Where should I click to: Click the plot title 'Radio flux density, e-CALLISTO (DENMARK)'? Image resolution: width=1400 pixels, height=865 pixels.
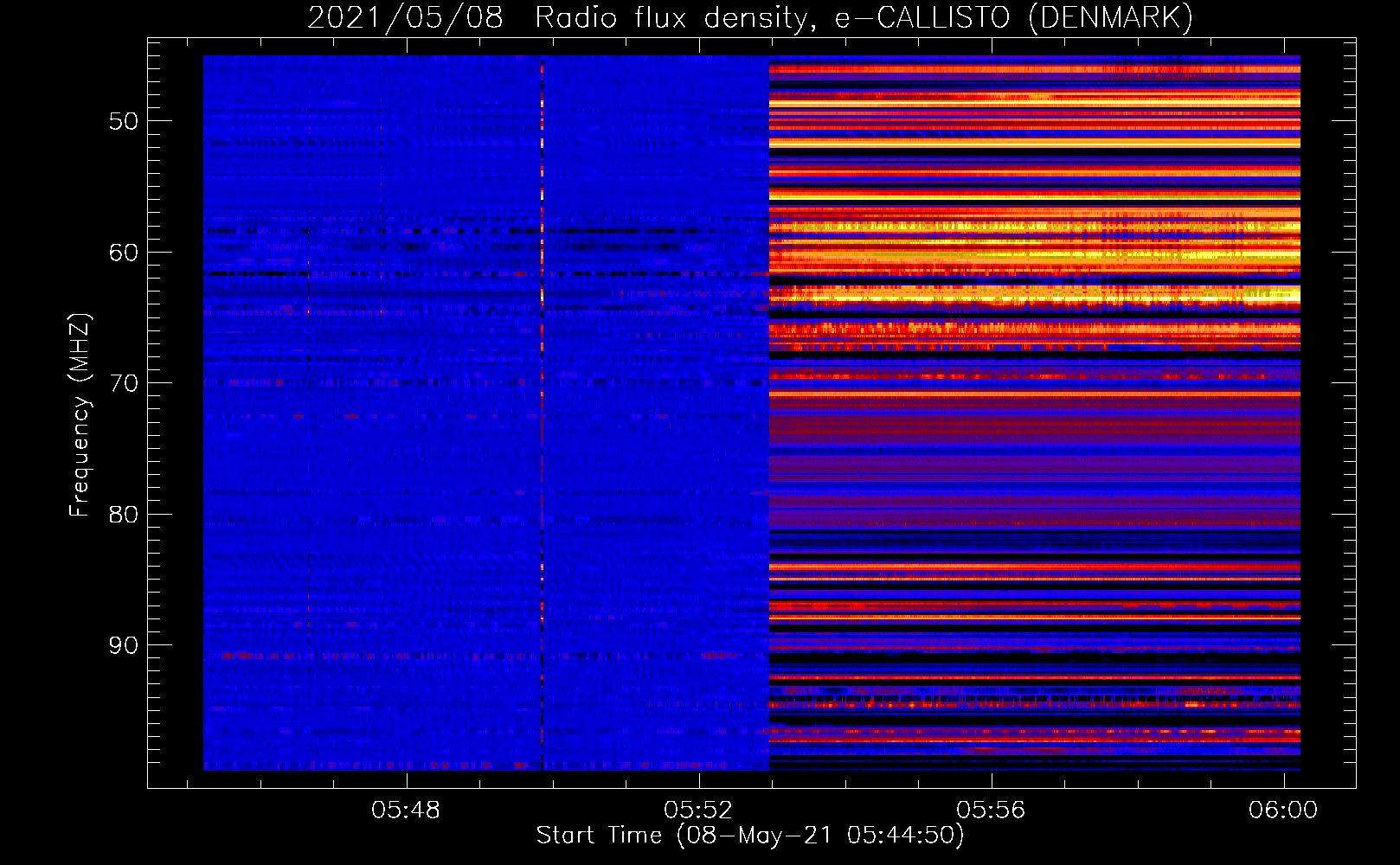(x=864, y=18)
